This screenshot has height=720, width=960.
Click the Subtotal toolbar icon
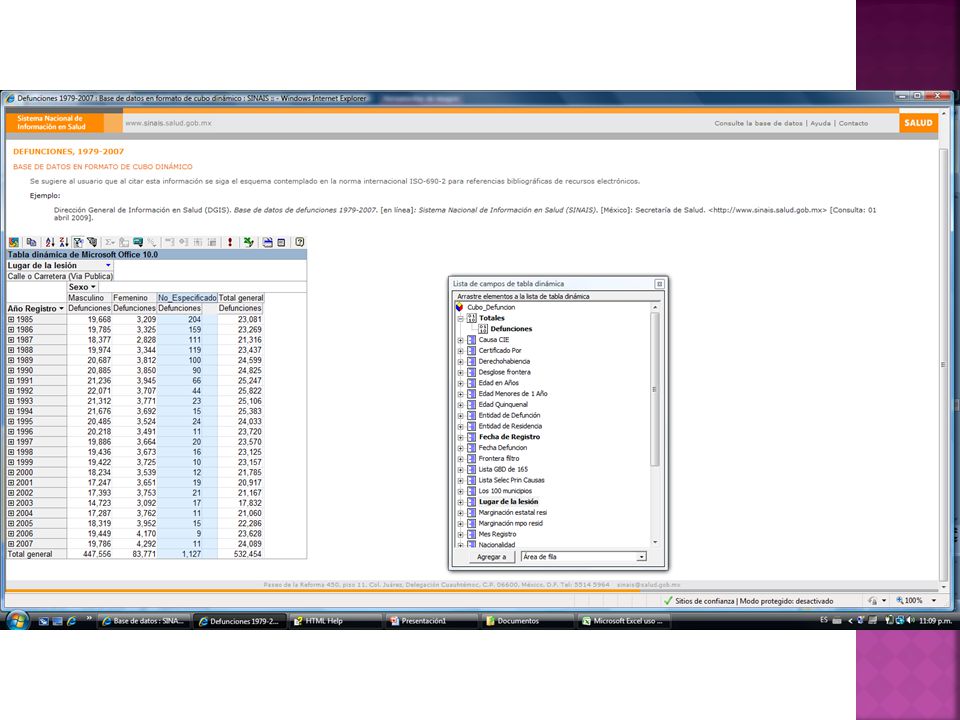(124, 242)
